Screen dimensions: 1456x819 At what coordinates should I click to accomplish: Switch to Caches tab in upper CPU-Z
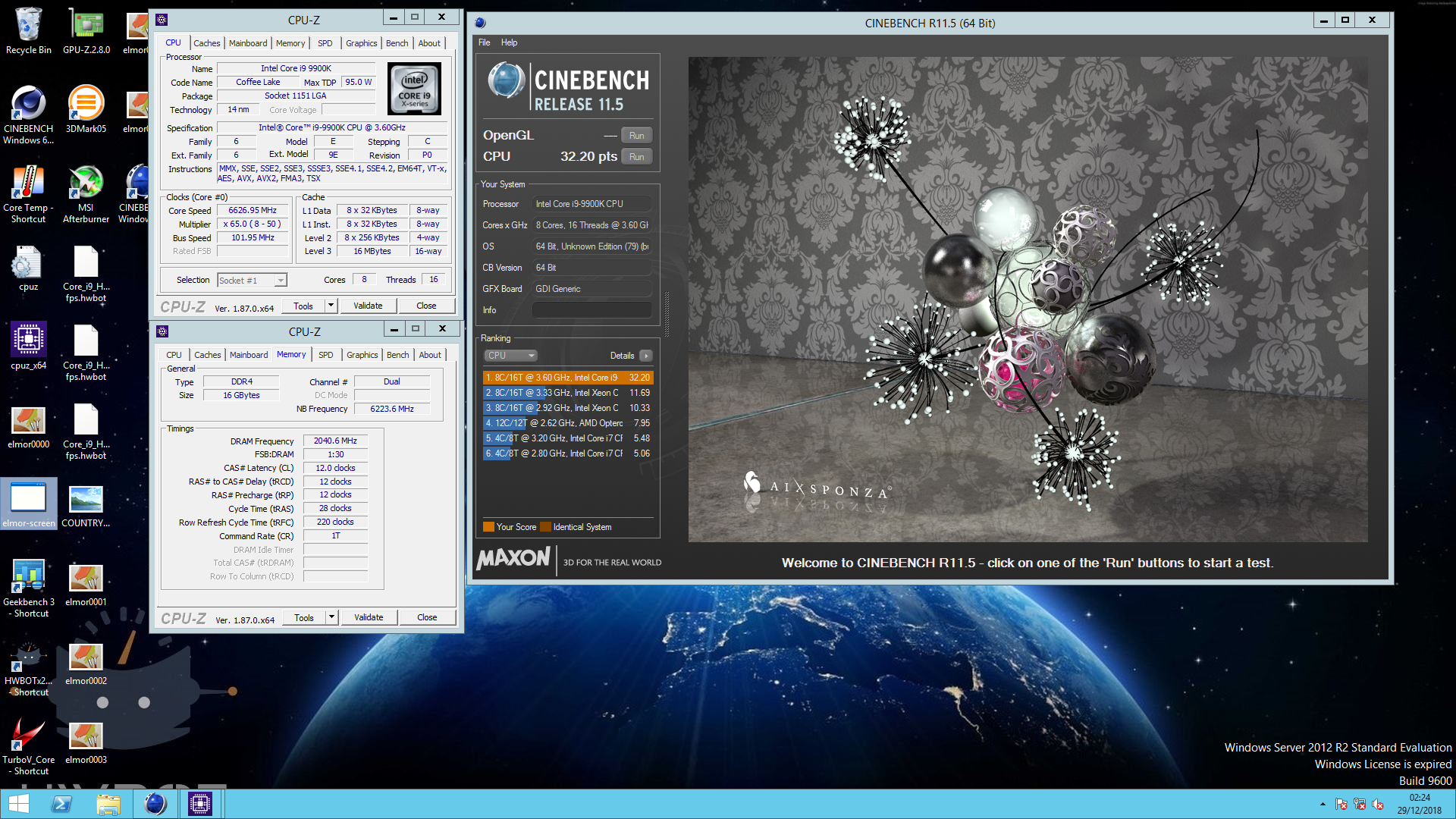point(206,43)
